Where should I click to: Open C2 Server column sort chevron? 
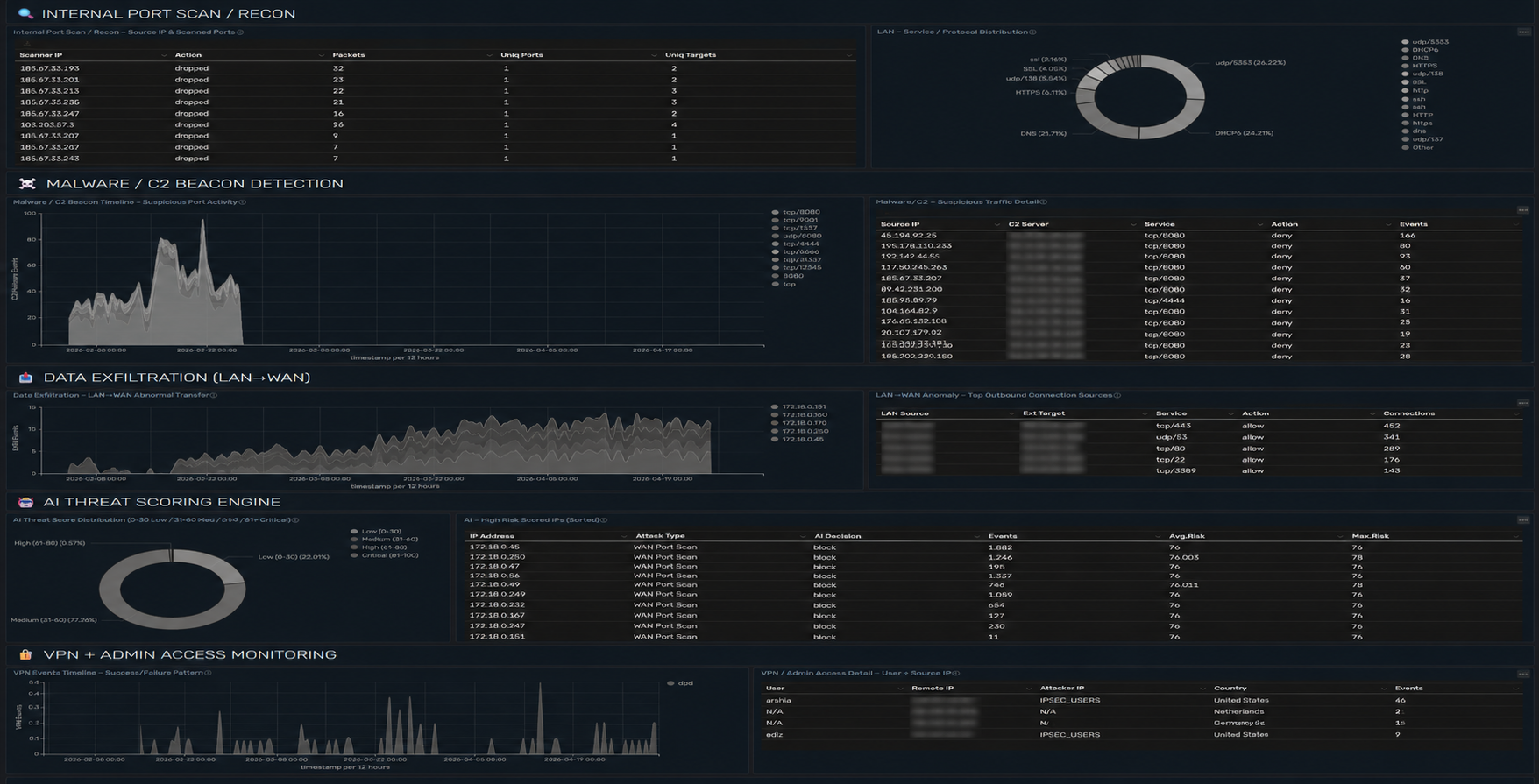pyautogui.click(x=1132, y=224)
